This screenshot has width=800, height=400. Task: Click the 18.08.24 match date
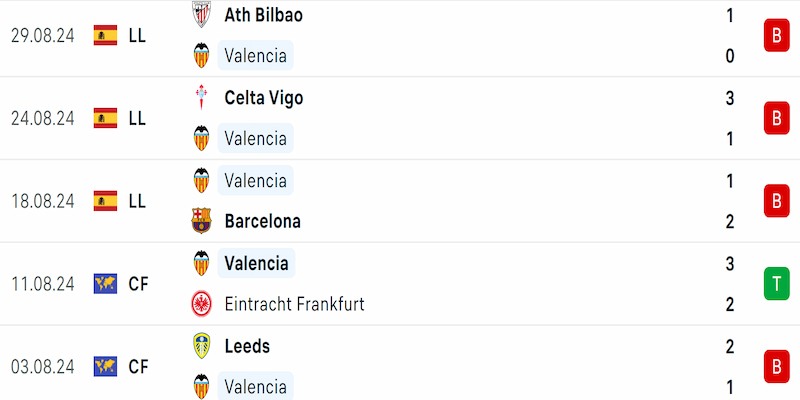[x=43, y=201]
